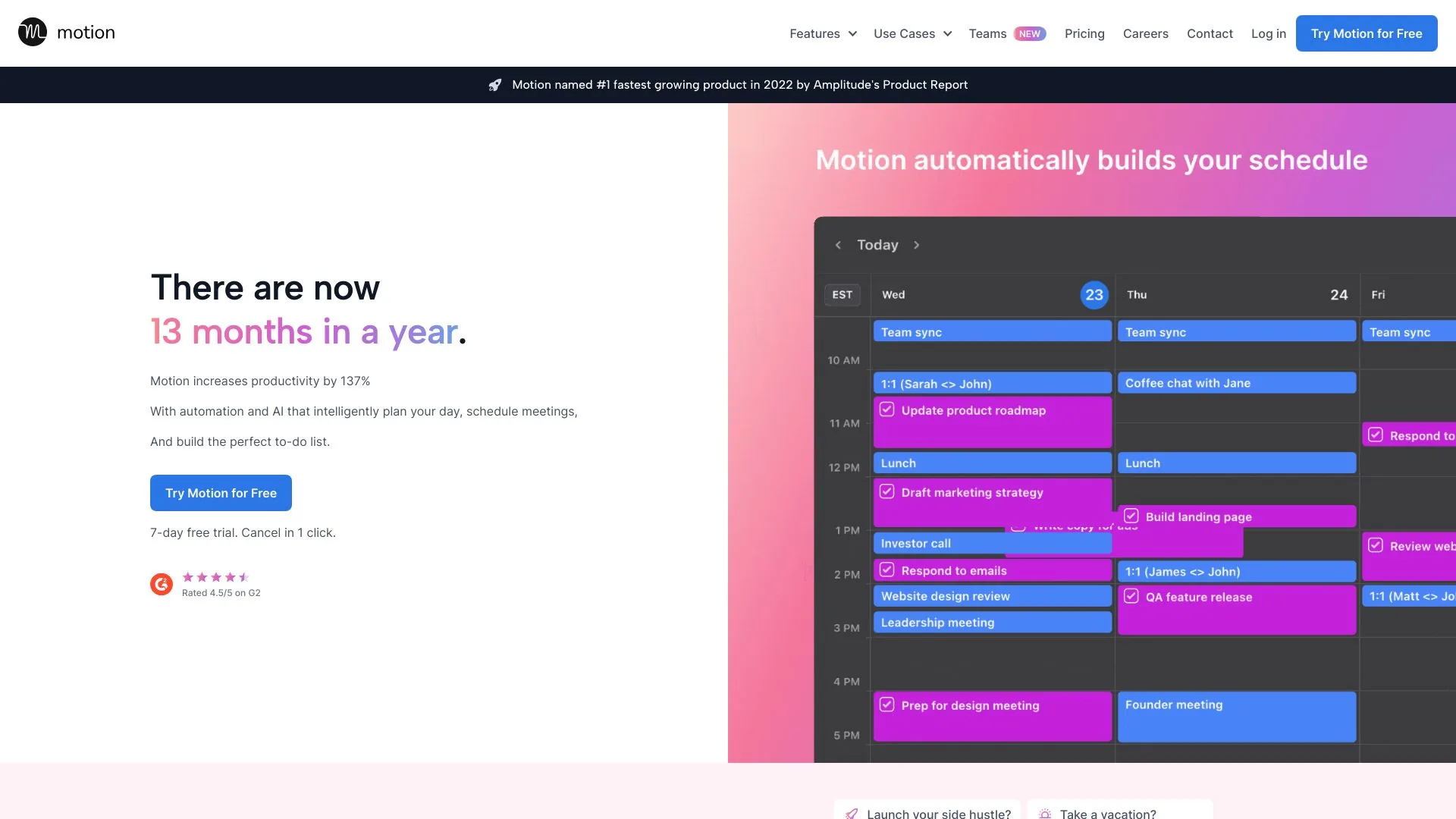Click the 10 AM time label
This screenshot has width=1456, height=819.
pyautogui.click(x=843, y=360)
